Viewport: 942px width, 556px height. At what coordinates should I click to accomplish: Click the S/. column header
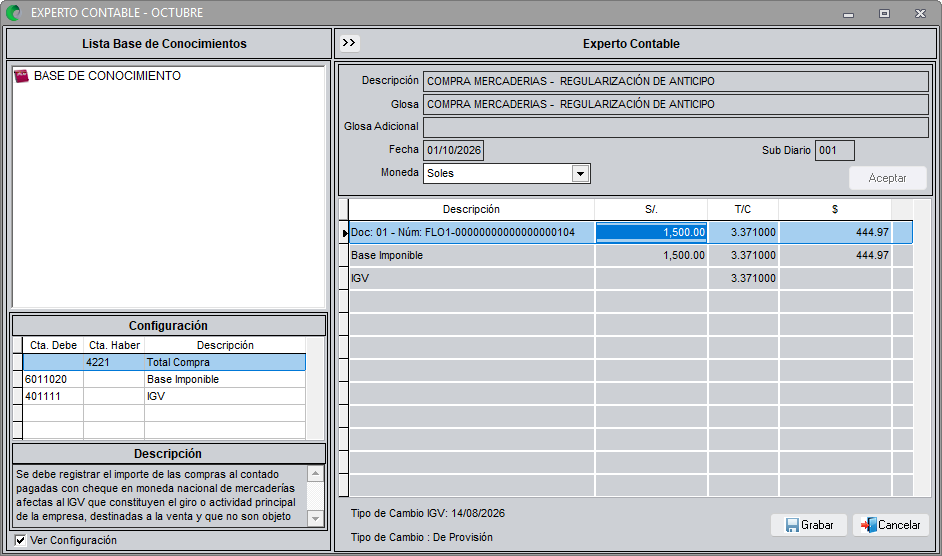pos(651,209)
